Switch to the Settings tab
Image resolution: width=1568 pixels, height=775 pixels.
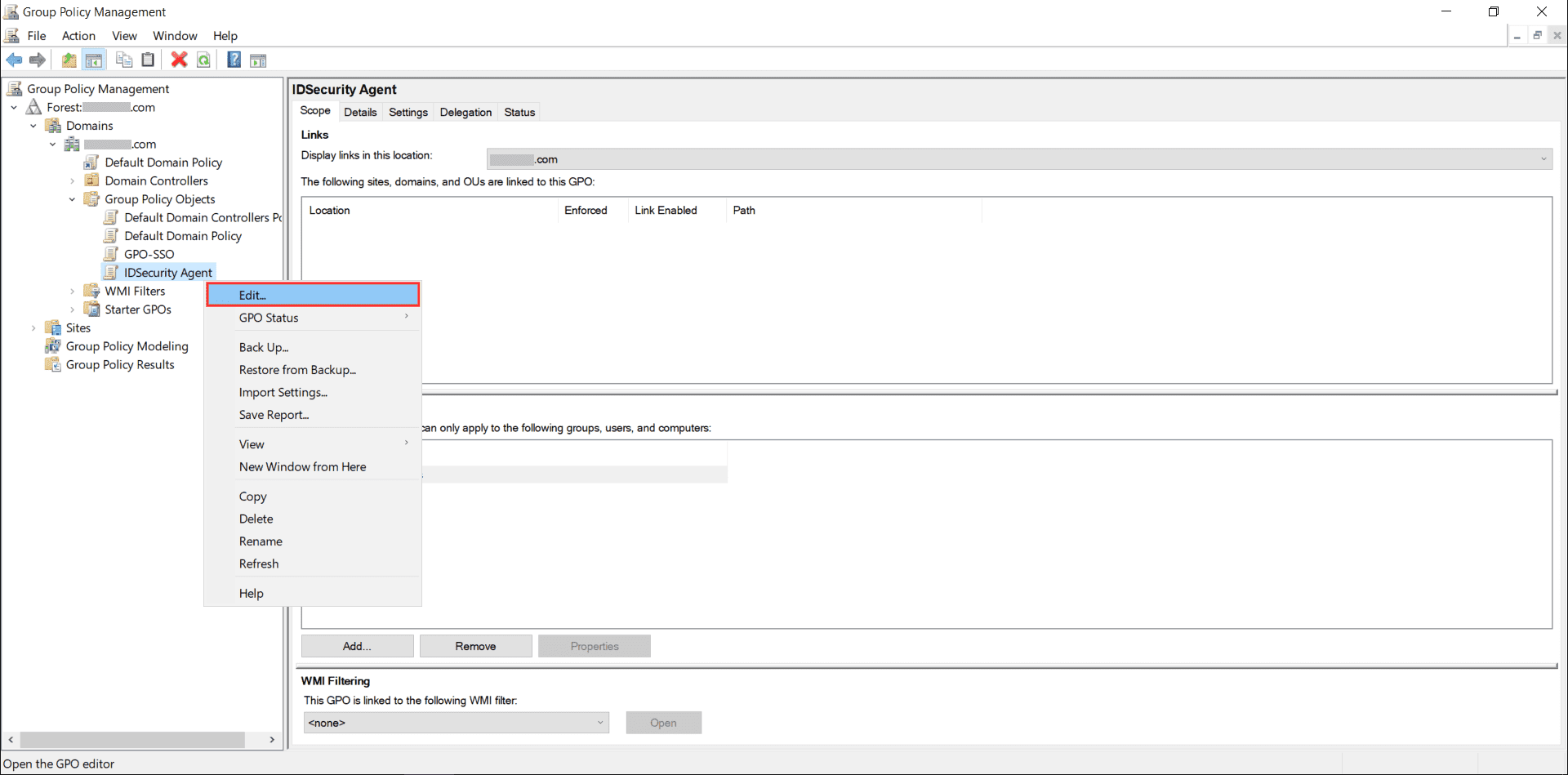[x=408, y=112]
